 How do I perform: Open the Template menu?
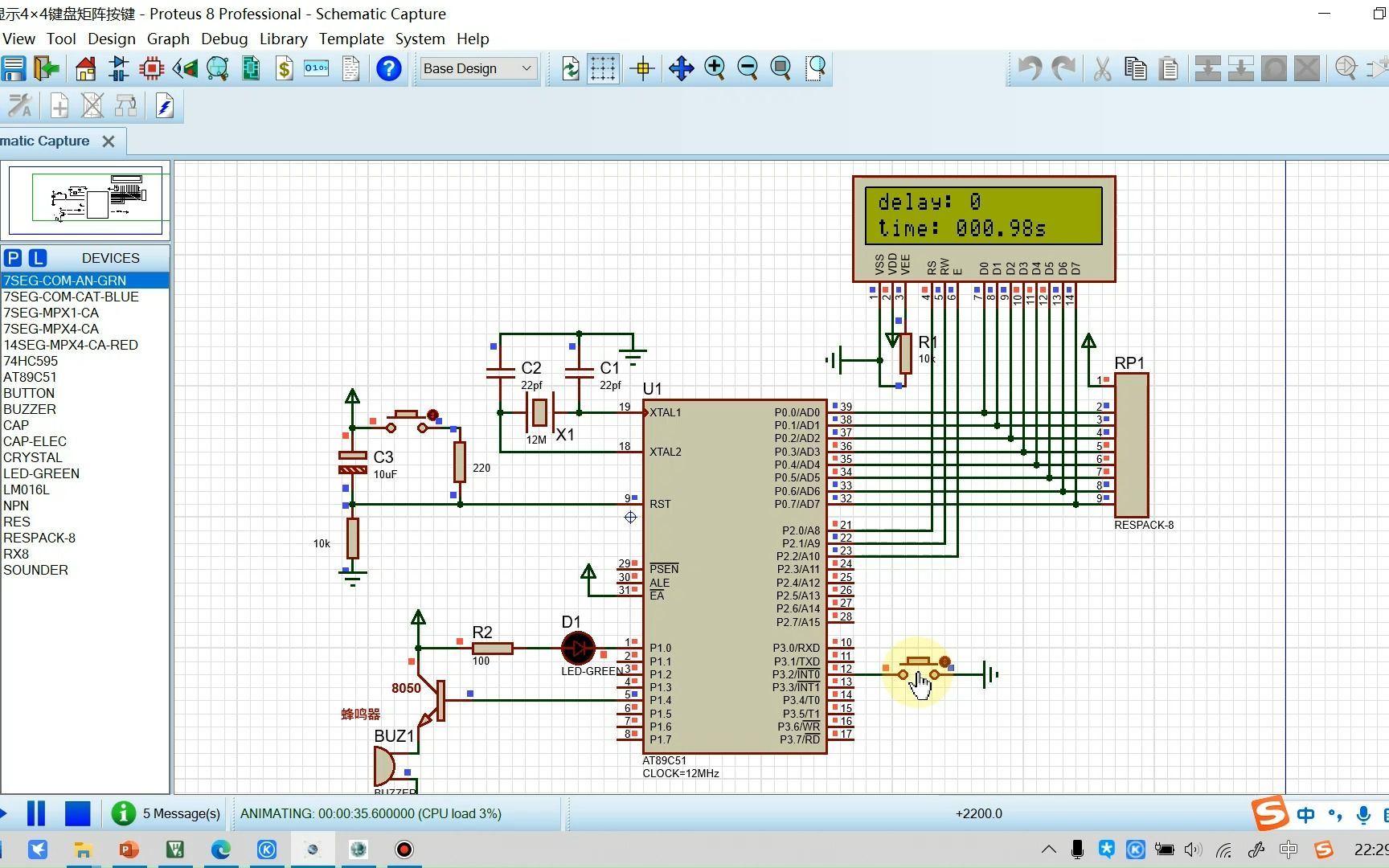(x=351, y=39)
